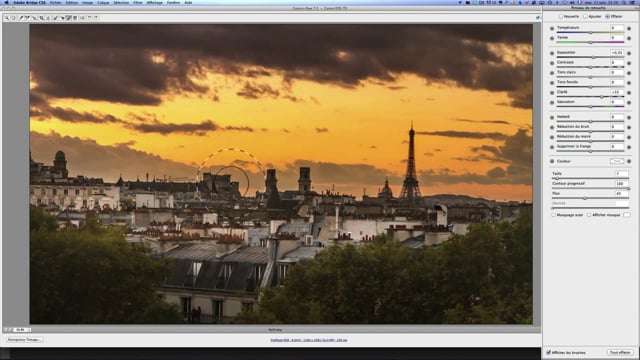Click the mask color swatch beside Afficher masque
640x360 pixels.
pyautogui.click(x=627, y=215)
